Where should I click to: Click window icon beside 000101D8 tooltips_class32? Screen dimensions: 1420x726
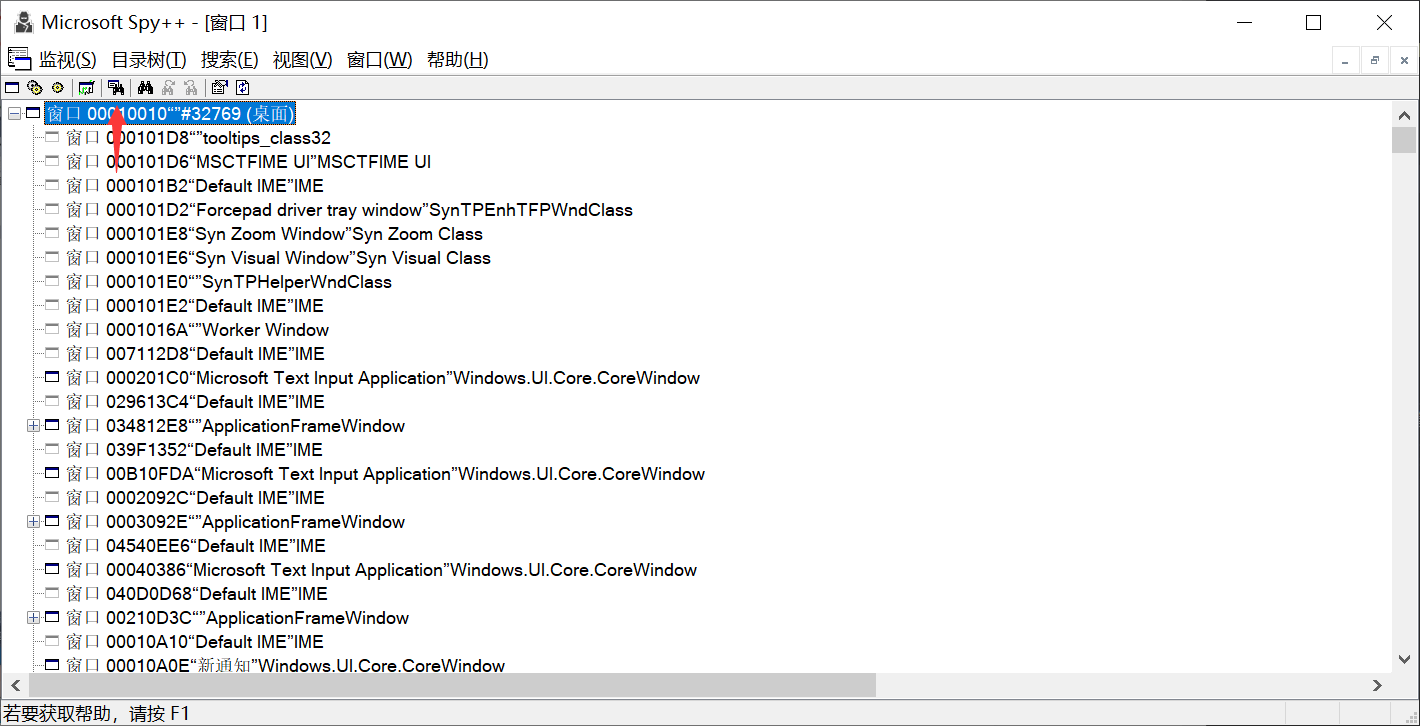(x=53, y=138)
